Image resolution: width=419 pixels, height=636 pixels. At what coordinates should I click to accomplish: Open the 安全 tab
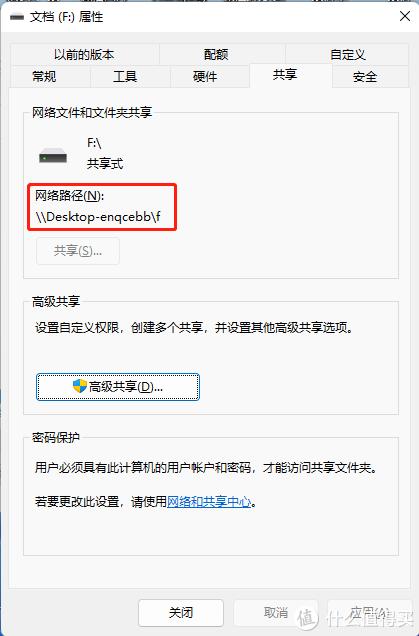point(365,76)
